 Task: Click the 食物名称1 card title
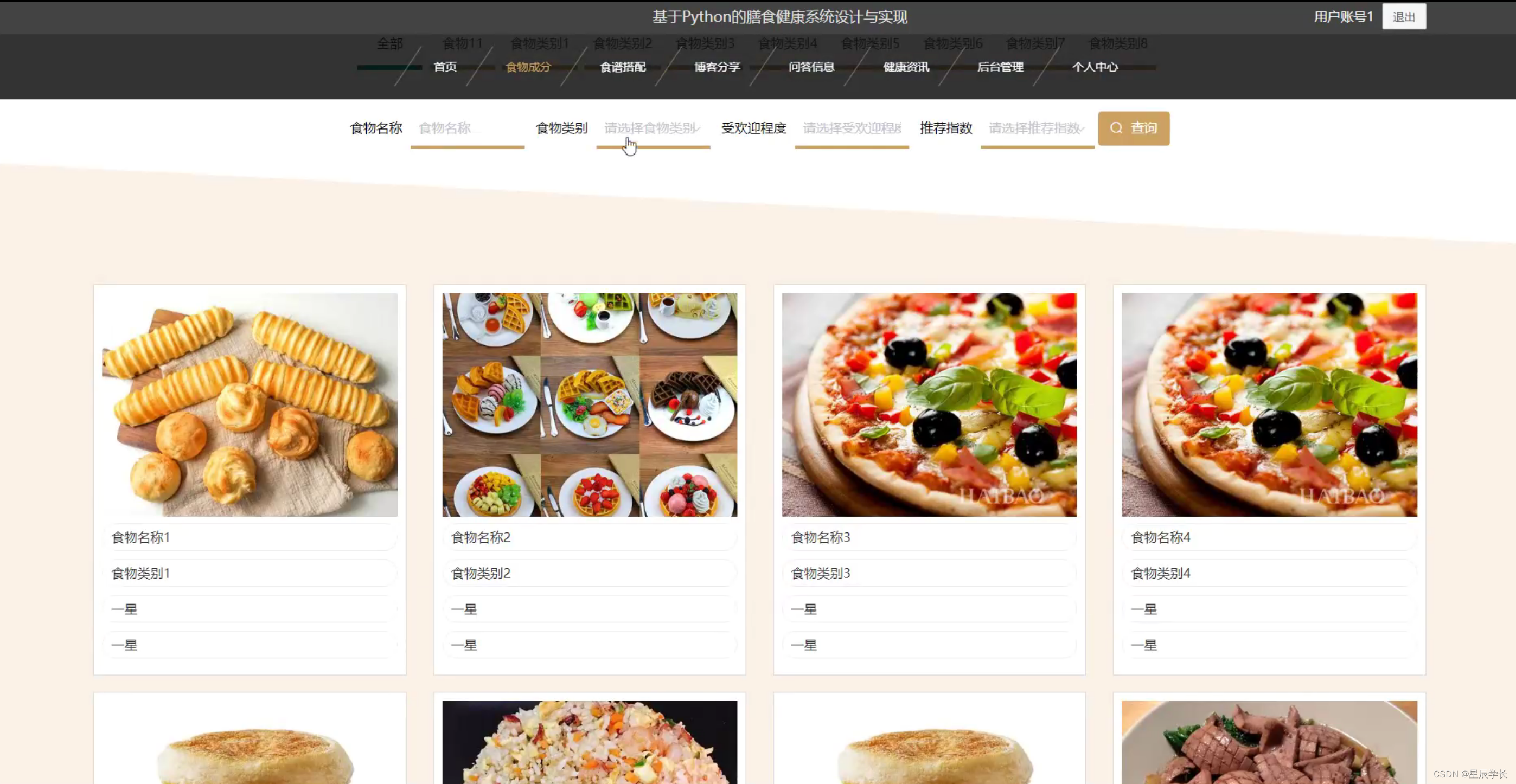pyautogui.click(x=140, y=537)
